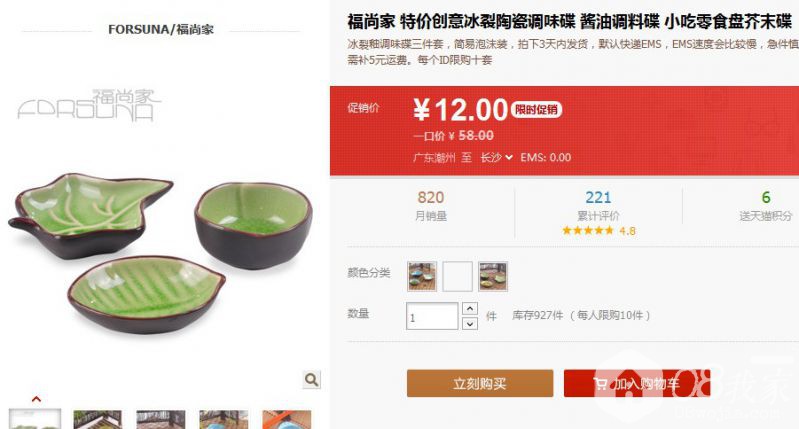Click the FORSUNA/福尚家 brand name header
Screen dimensions: 799x429
[x=161, y=30]
